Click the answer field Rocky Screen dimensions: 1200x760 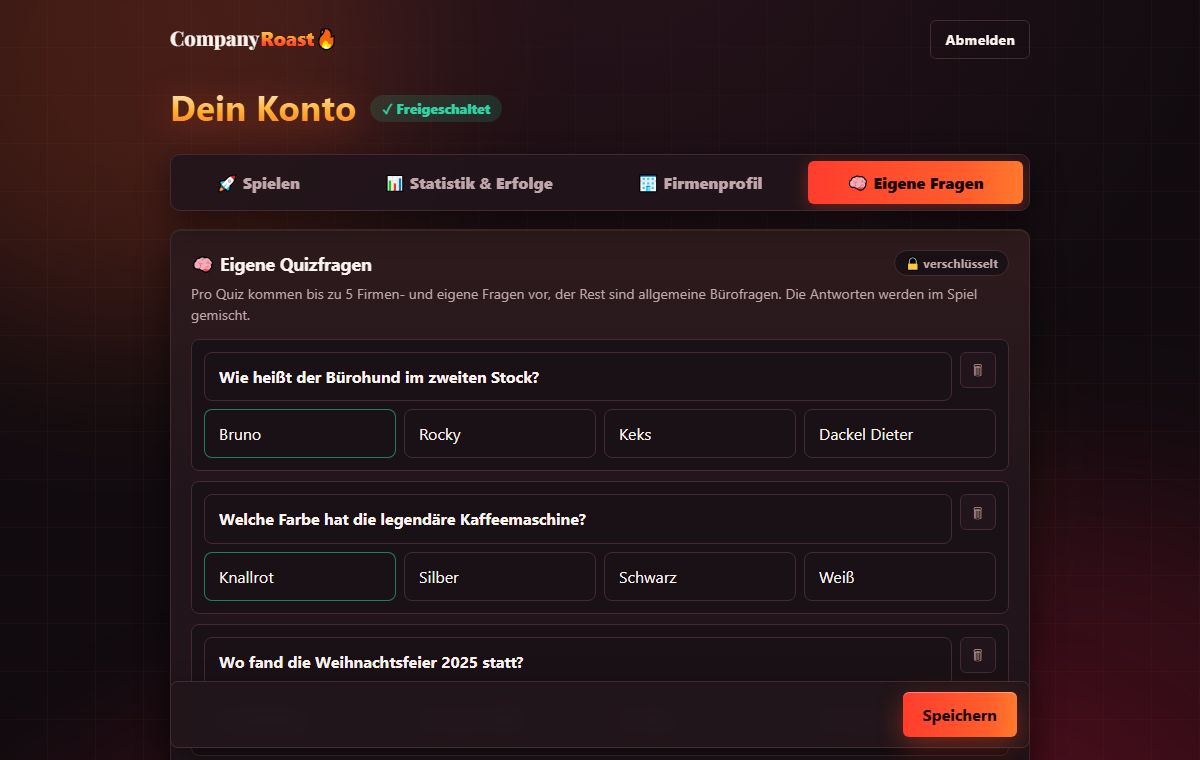tap(500, 434)
